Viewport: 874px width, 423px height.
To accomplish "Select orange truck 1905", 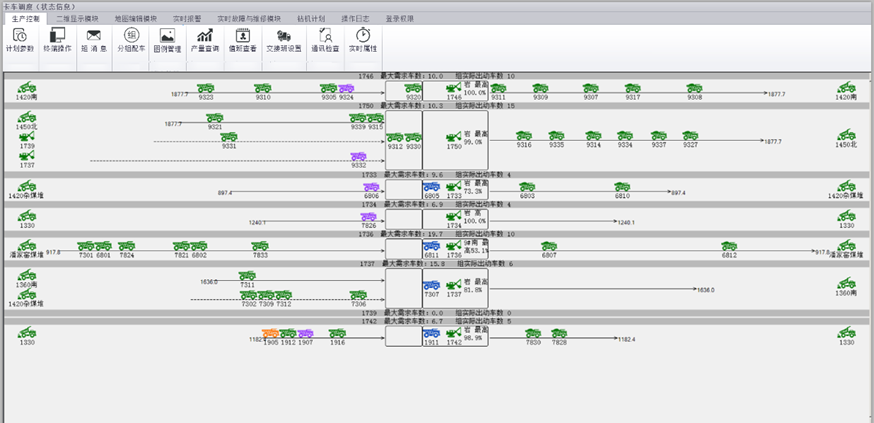I will (x=270, y=334).
